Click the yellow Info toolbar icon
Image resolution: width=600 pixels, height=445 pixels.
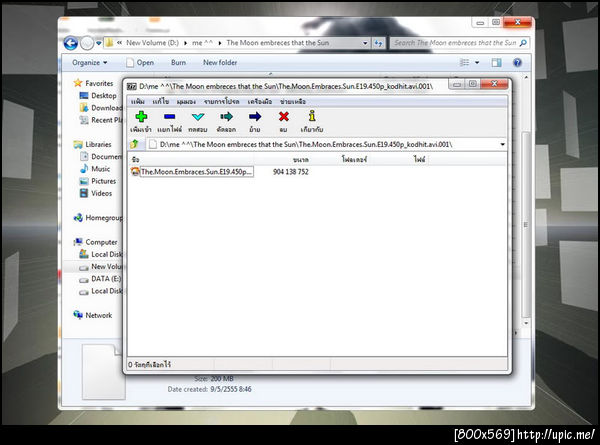tap(312, 116)
